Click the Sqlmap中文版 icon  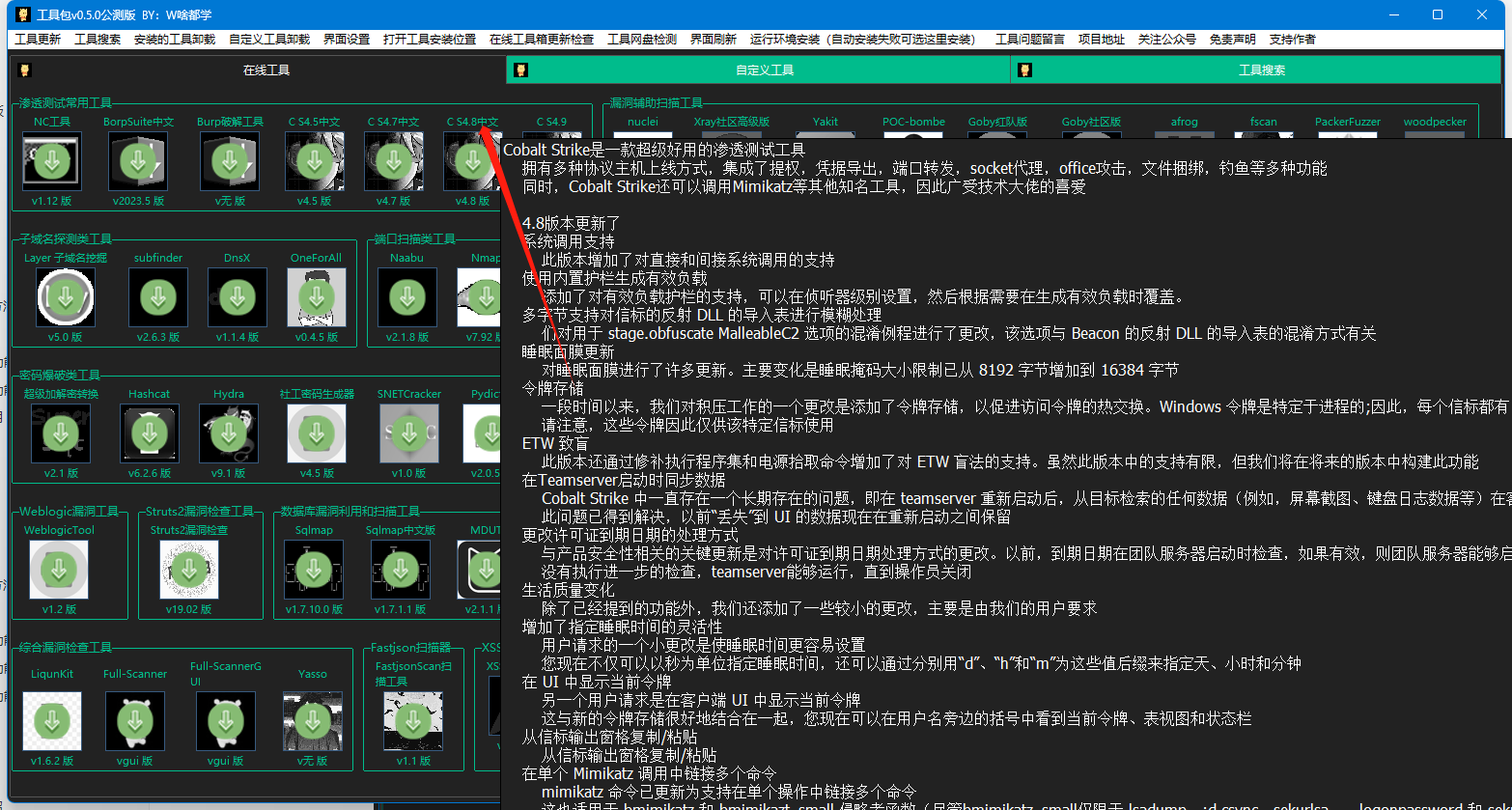(x=401, y=570)
